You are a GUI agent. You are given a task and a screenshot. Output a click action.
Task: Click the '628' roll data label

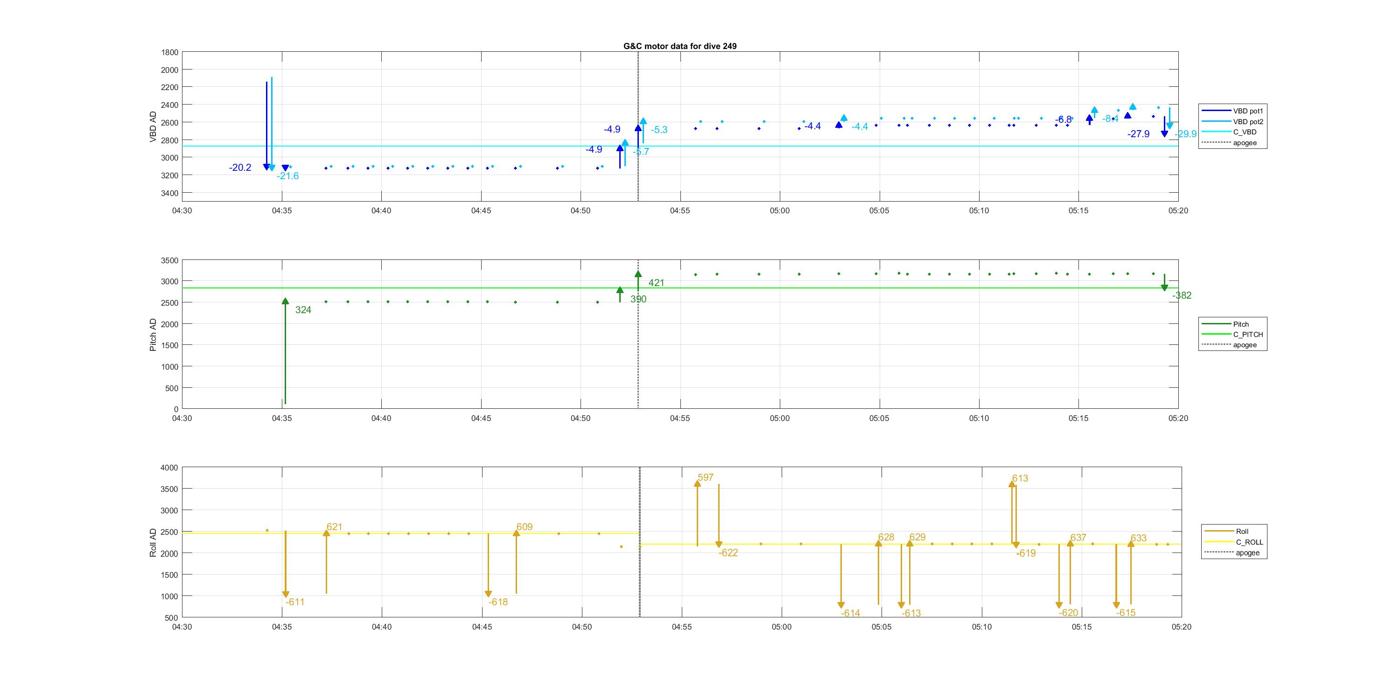click(x=886, y=538)
